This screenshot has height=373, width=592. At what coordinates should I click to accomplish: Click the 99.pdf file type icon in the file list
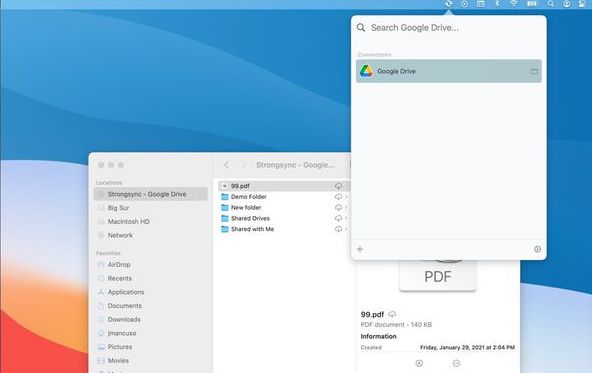(x=225, y=186)
